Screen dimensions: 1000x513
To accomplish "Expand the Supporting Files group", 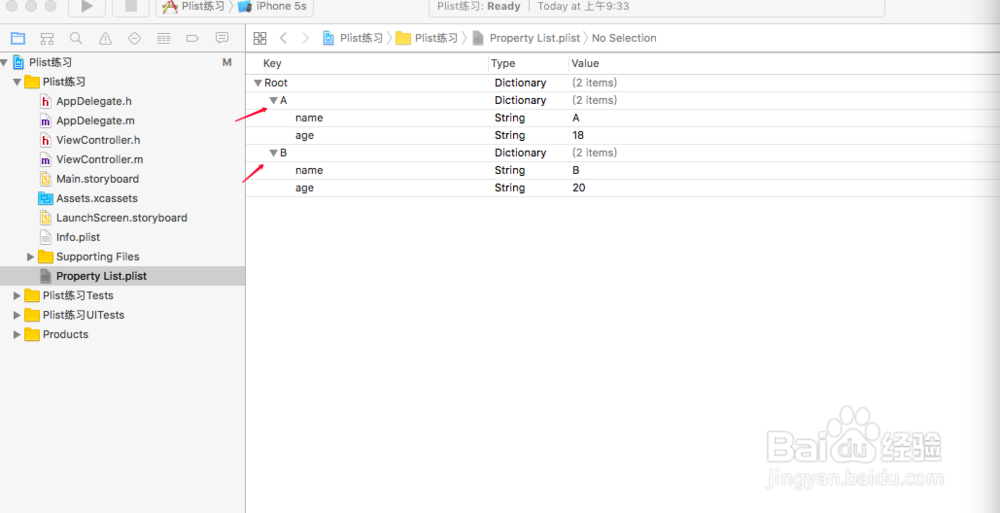I will [31, 256].
